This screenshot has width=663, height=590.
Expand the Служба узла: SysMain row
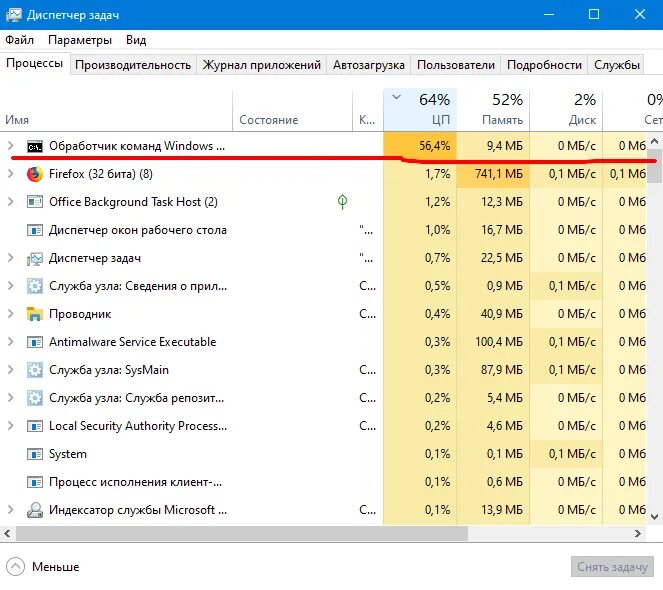coord(11,370)
